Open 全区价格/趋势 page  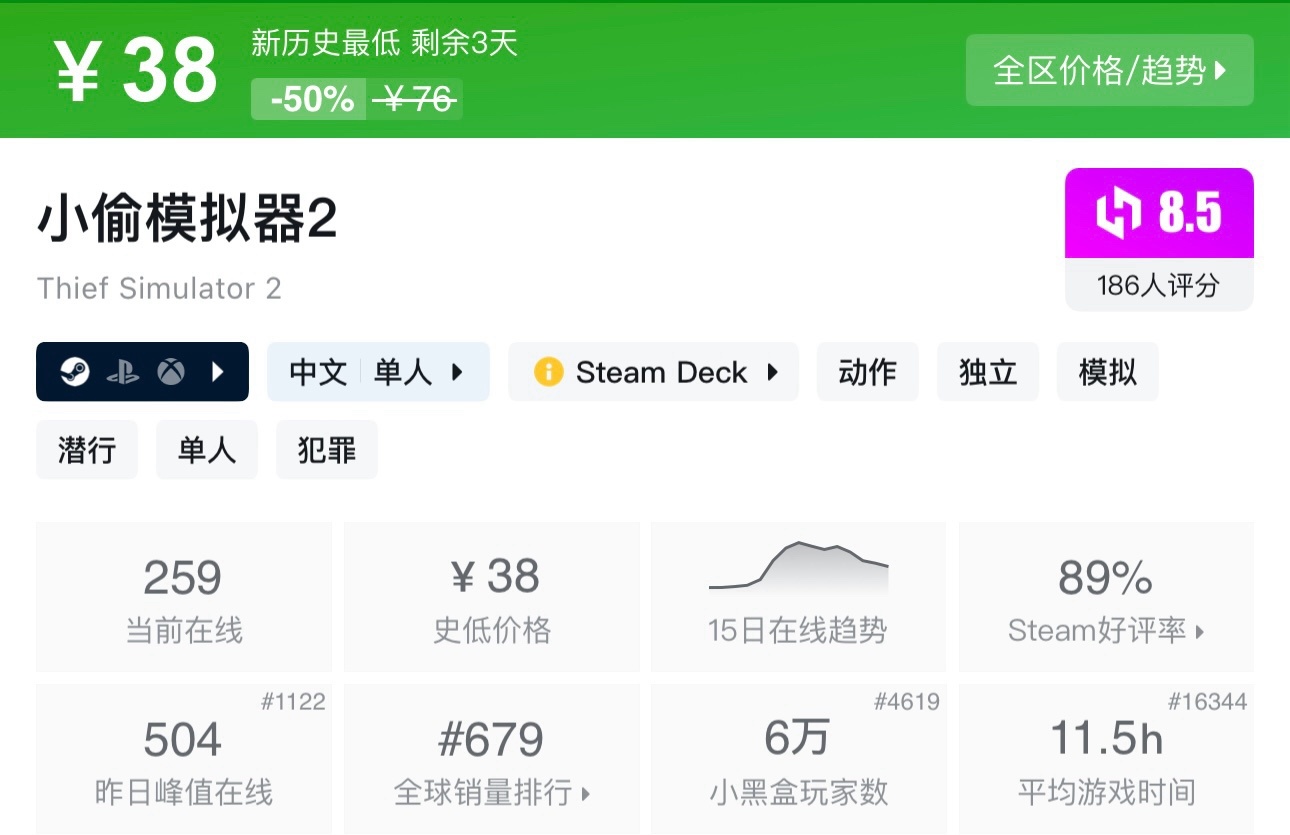coord(1108,70)
